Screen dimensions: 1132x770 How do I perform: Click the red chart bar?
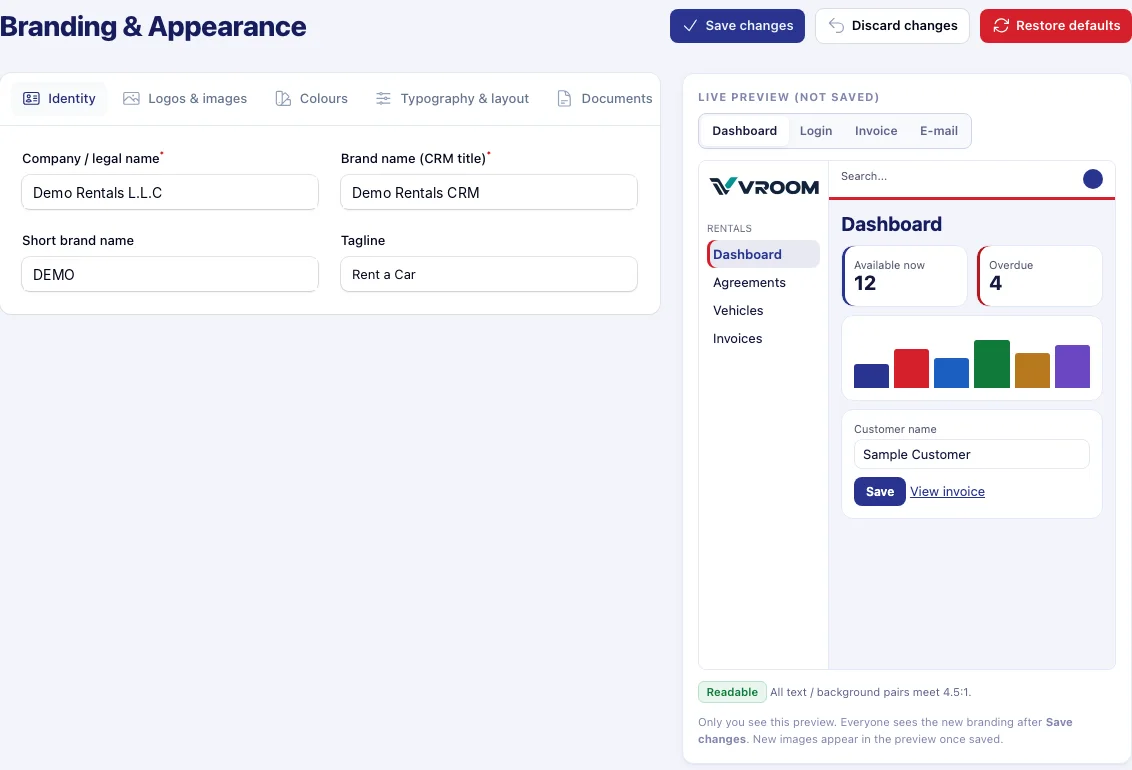pyautogui.click(x=911, y=369)
